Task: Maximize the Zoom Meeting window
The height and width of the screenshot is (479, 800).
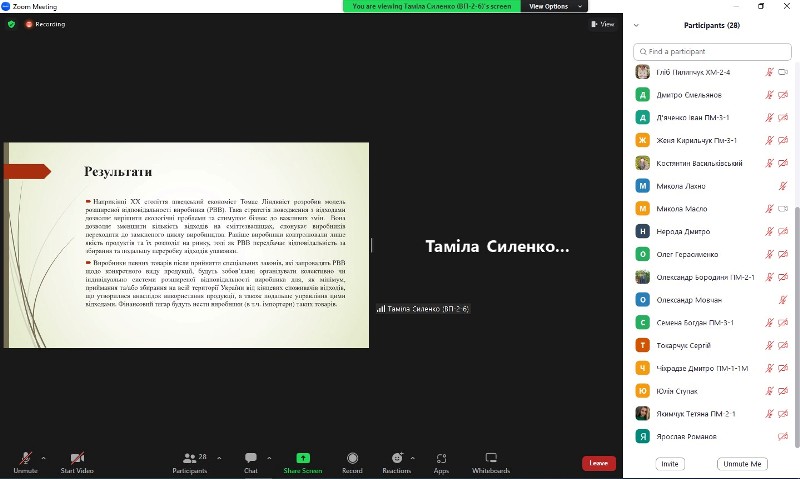Action: click(761, 6)
